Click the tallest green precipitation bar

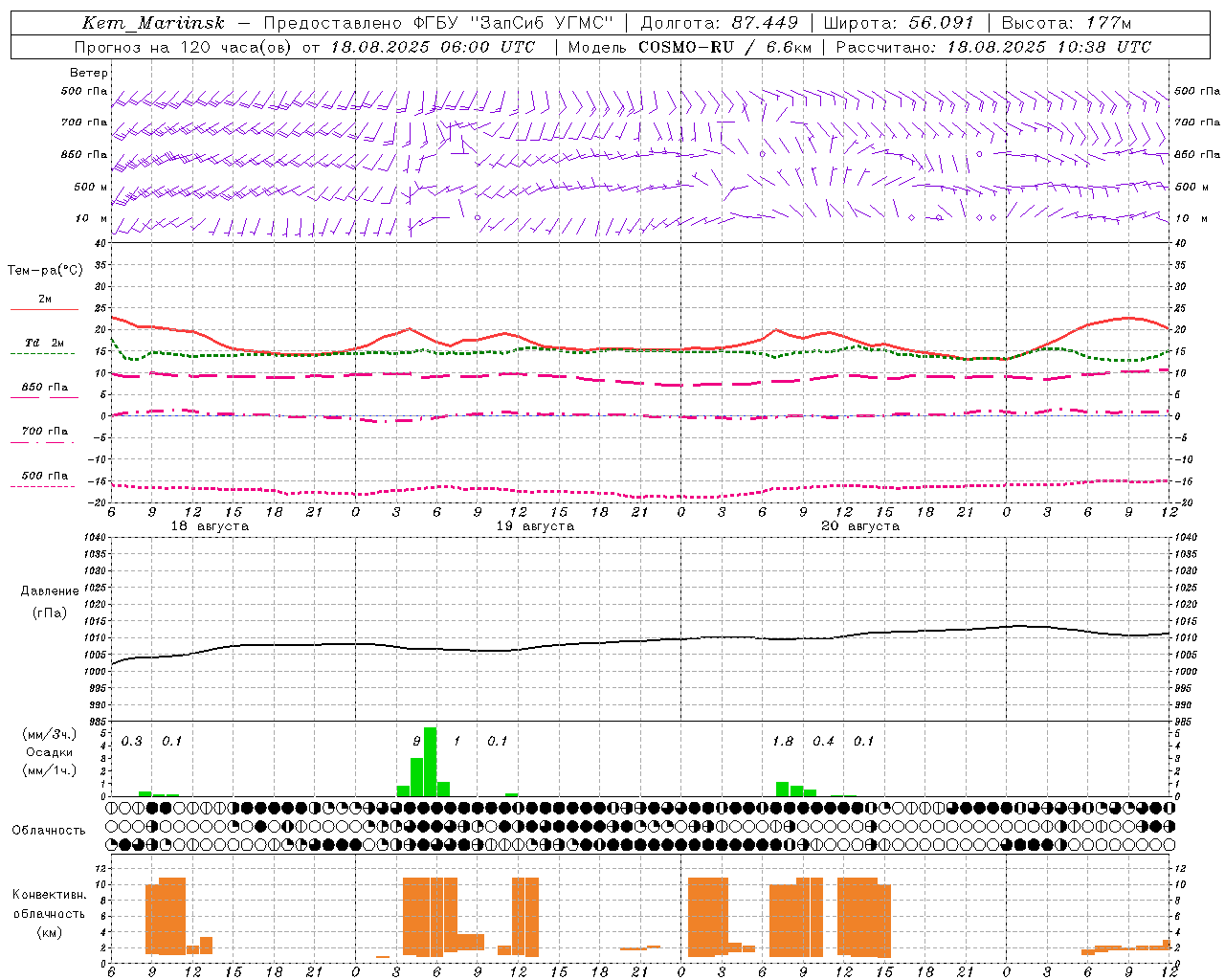(x=430, y=762)
